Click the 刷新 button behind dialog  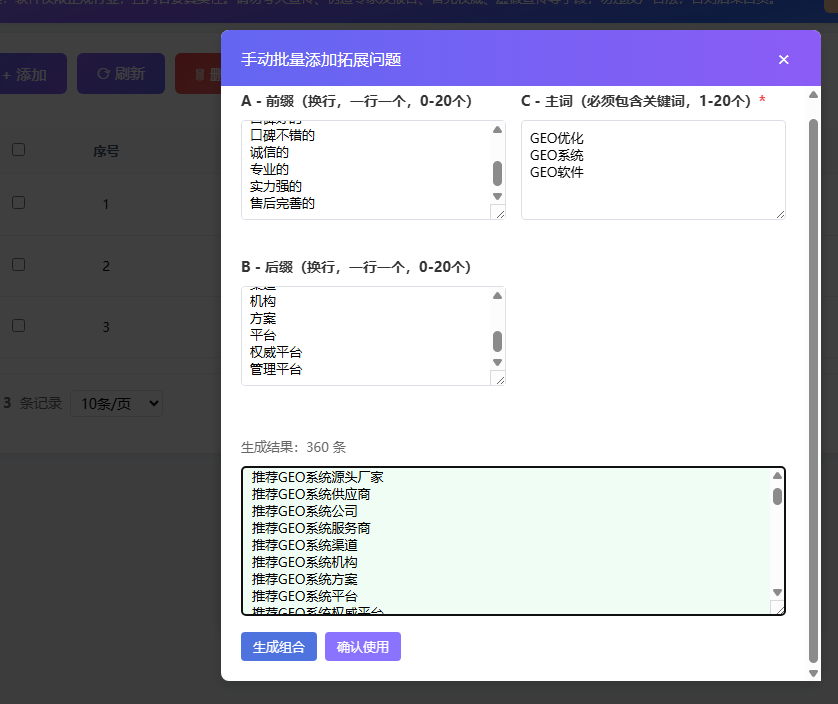click(x=121, y=74)
